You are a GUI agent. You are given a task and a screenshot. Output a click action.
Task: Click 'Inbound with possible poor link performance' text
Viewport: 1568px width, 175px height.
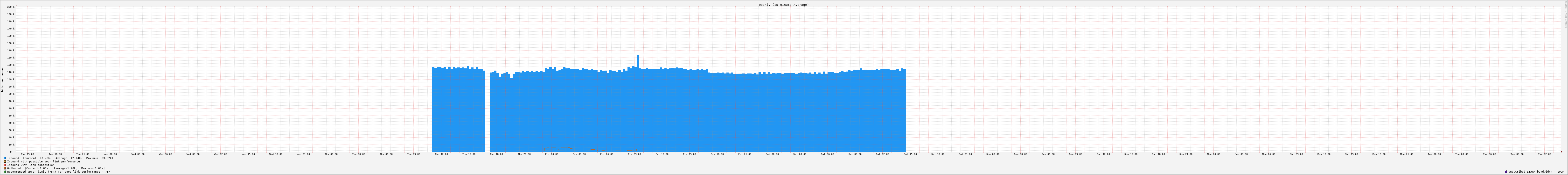(43, 162)
